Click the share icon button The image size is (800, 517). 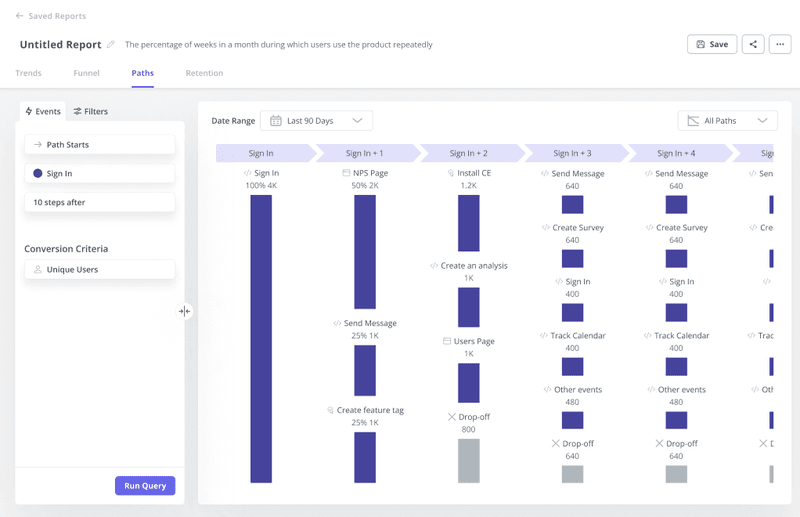tap(753, 44)
